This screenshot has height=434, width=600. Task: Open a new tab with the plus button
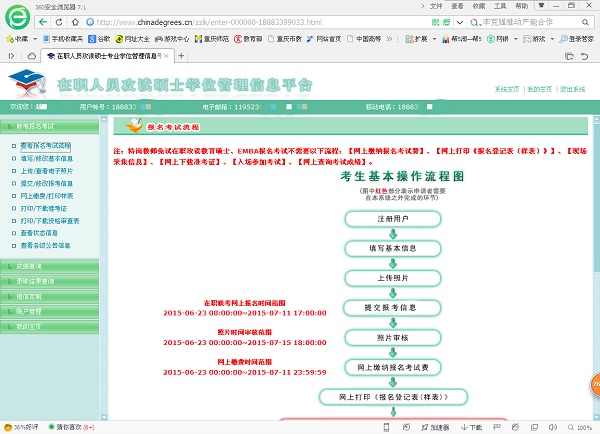[181, 56]
